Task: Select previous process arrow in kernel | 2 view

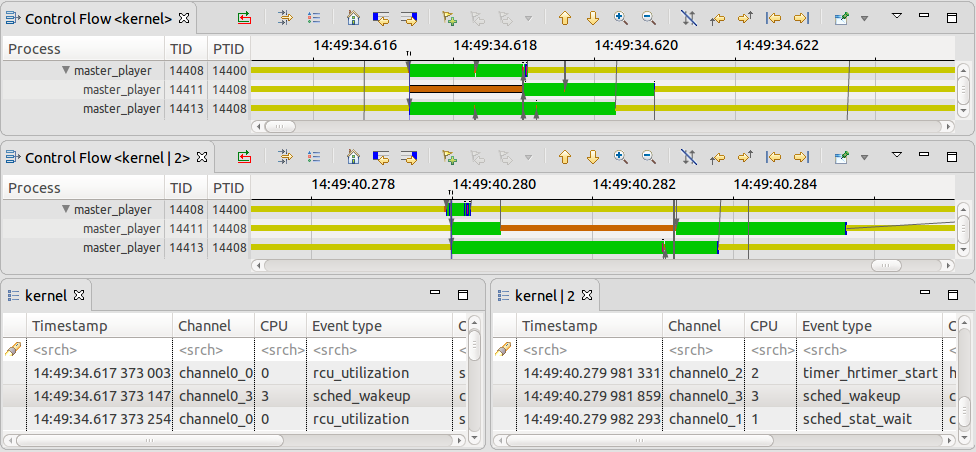Action: [x=565, y=157]
